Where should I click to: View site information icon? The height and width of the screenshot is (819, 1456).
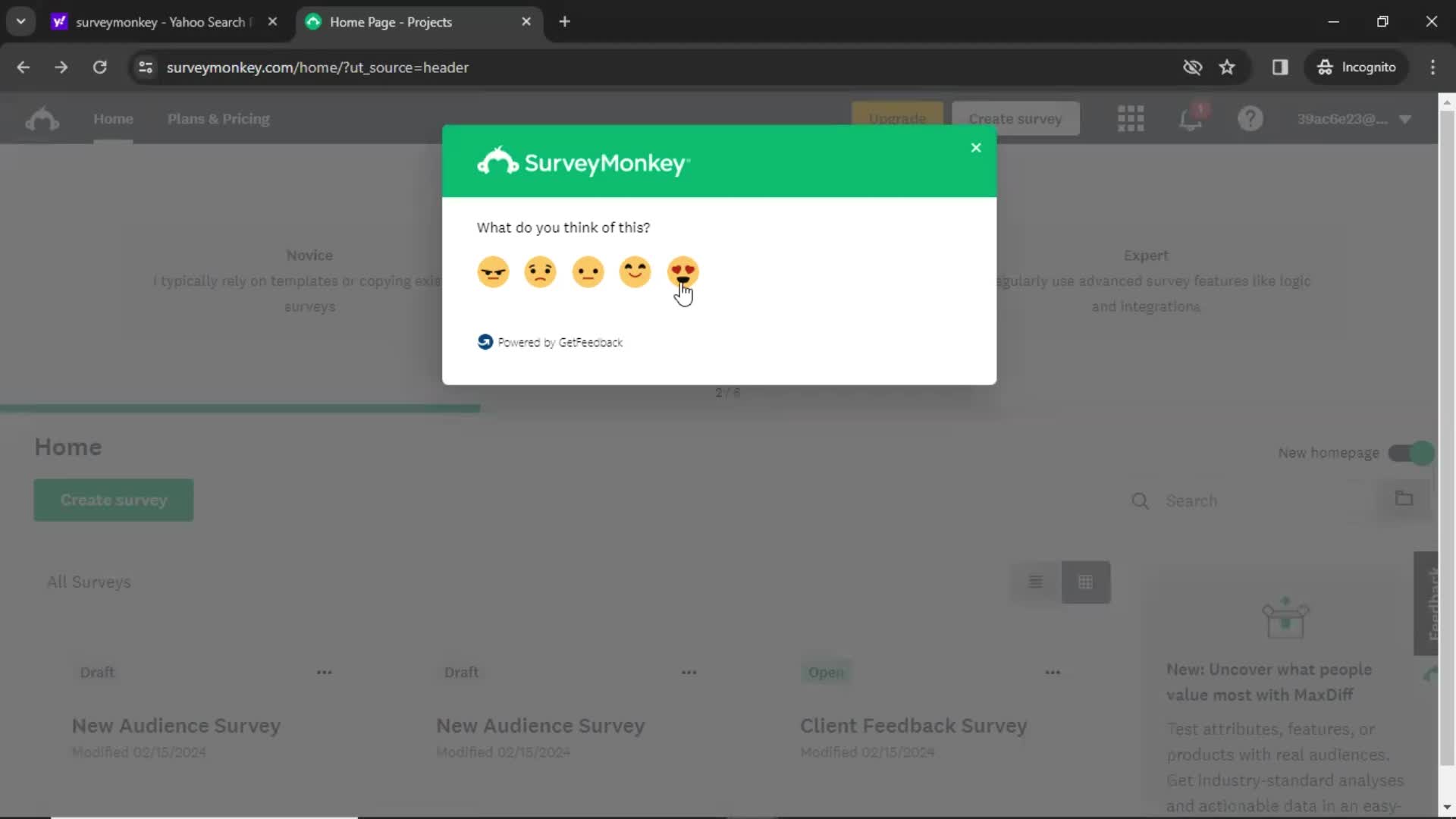(x=146, y=67)
